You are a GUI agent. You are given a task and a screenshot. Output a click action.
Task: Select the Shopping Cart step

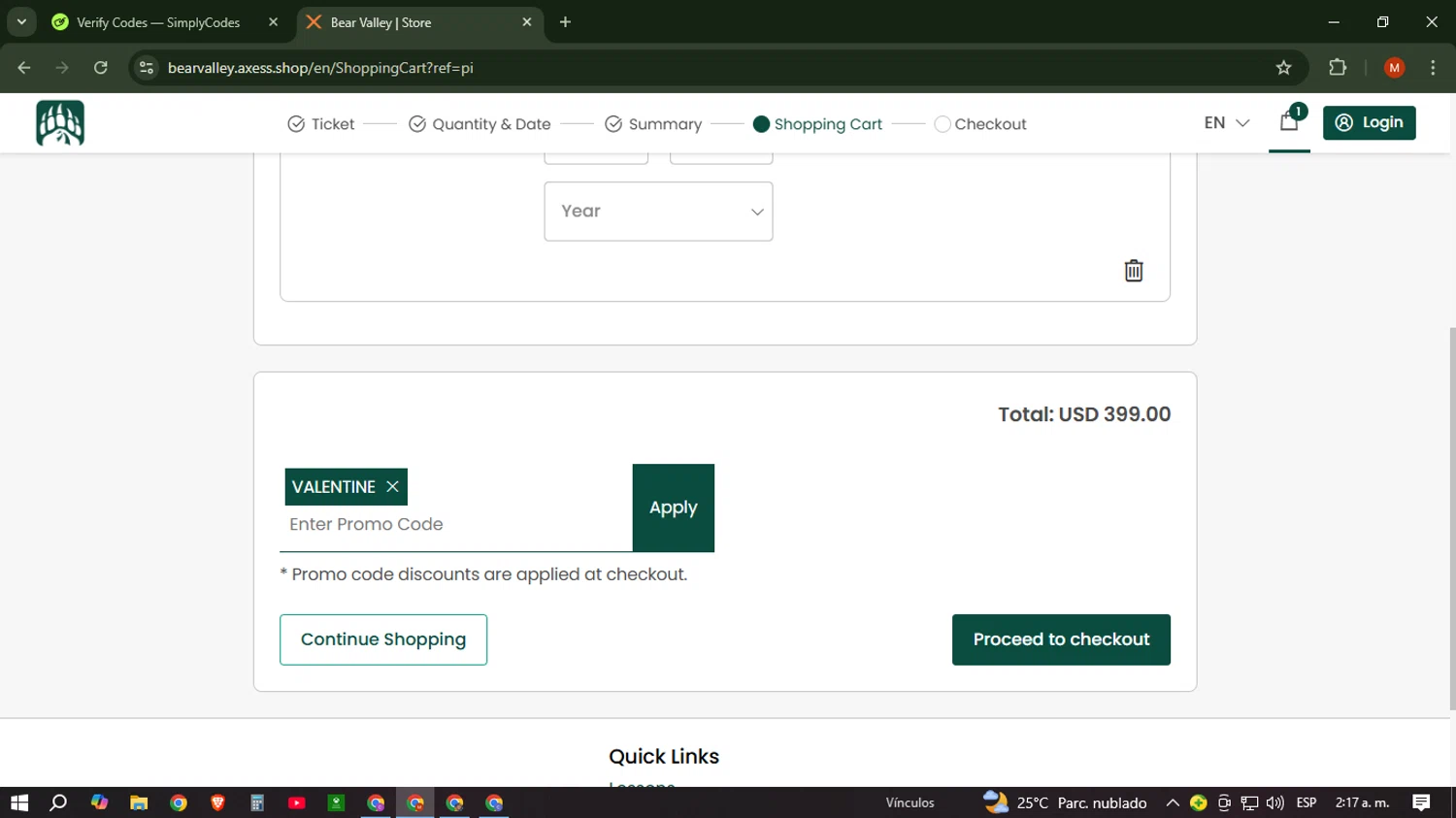[817, 124]
